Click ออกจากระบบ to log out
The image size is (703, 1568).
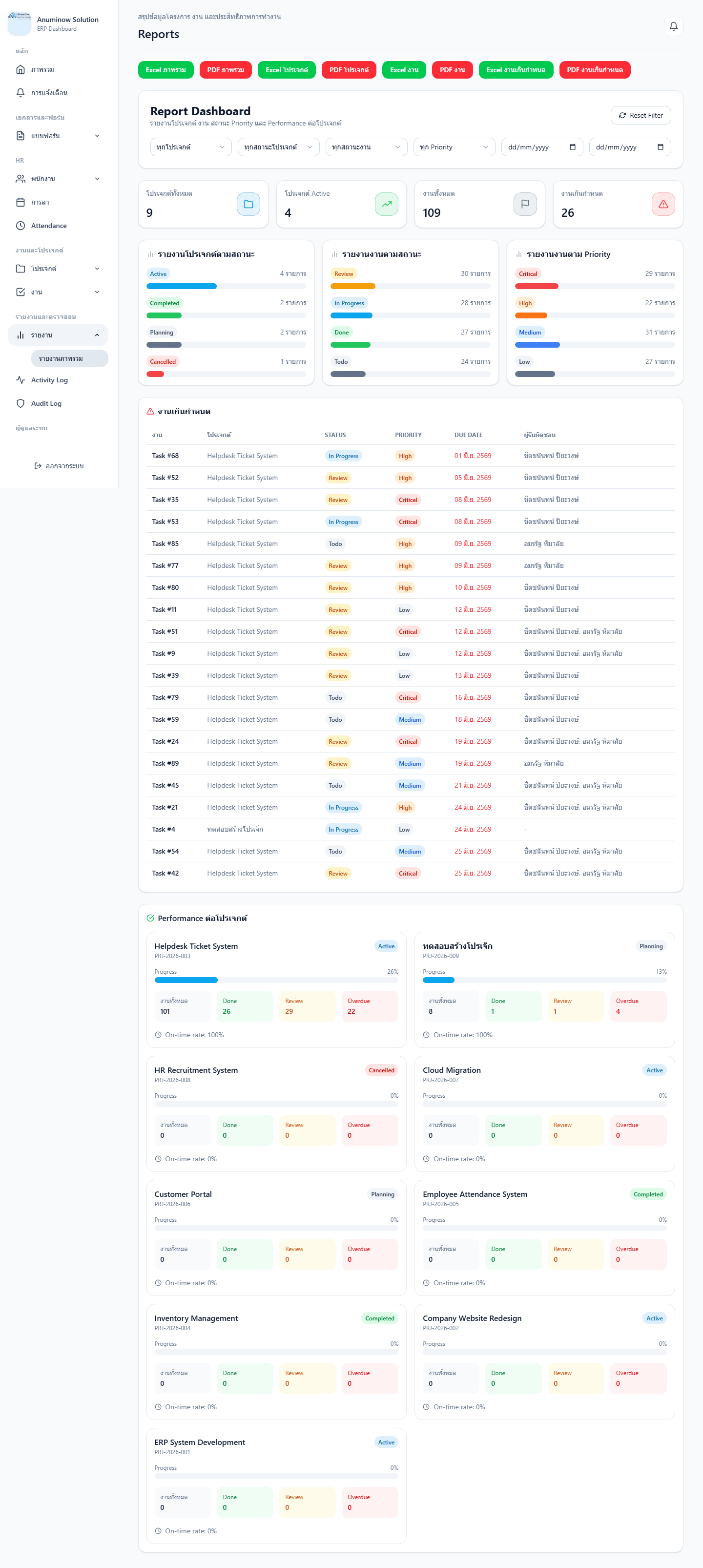pyautogui.click(x=59, y=466)
